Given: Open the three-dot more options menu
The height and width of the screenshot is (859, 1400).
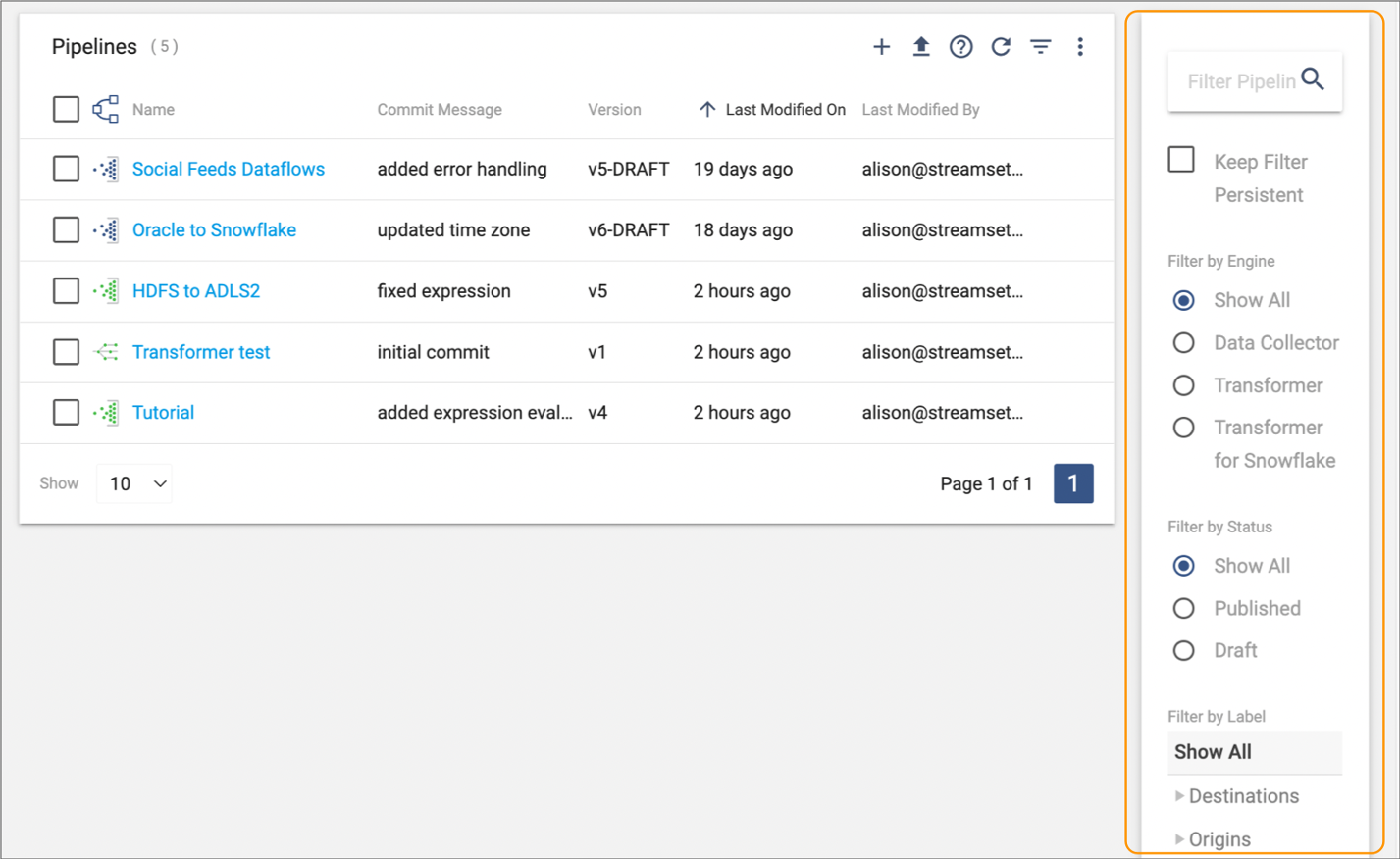Looking at the screenshot, I should coord(1080,47).
